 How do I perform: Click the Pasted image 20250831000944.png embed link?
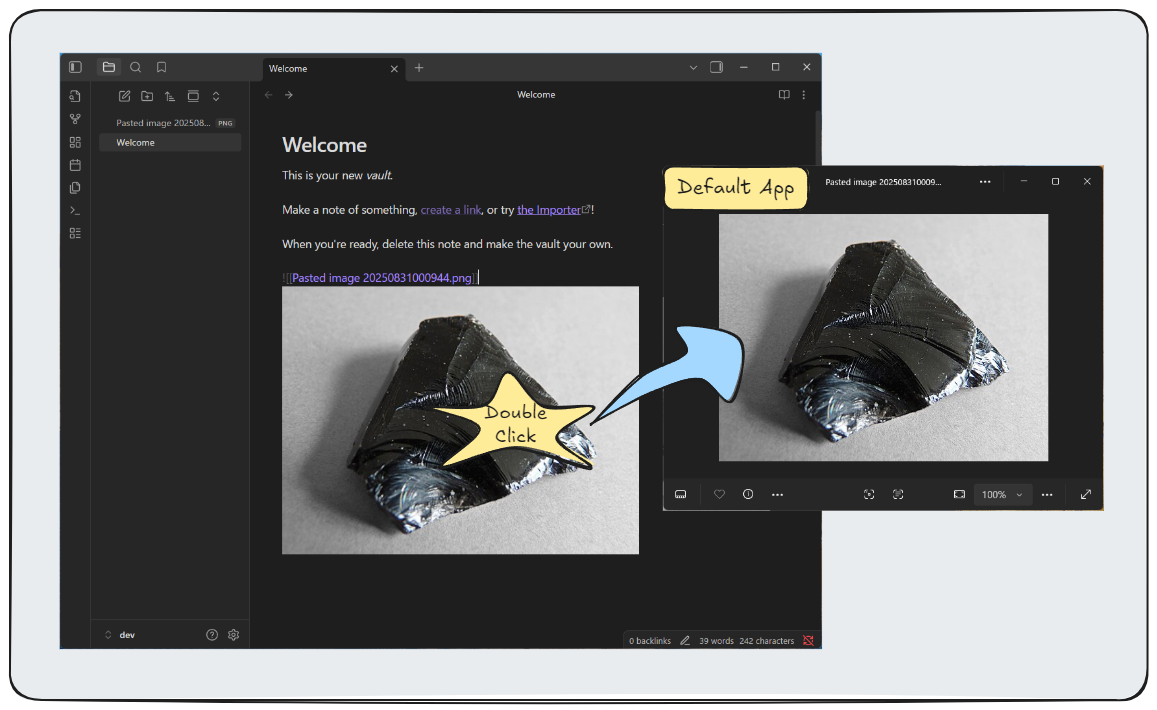pyautogui.click(x=382, y=278)
